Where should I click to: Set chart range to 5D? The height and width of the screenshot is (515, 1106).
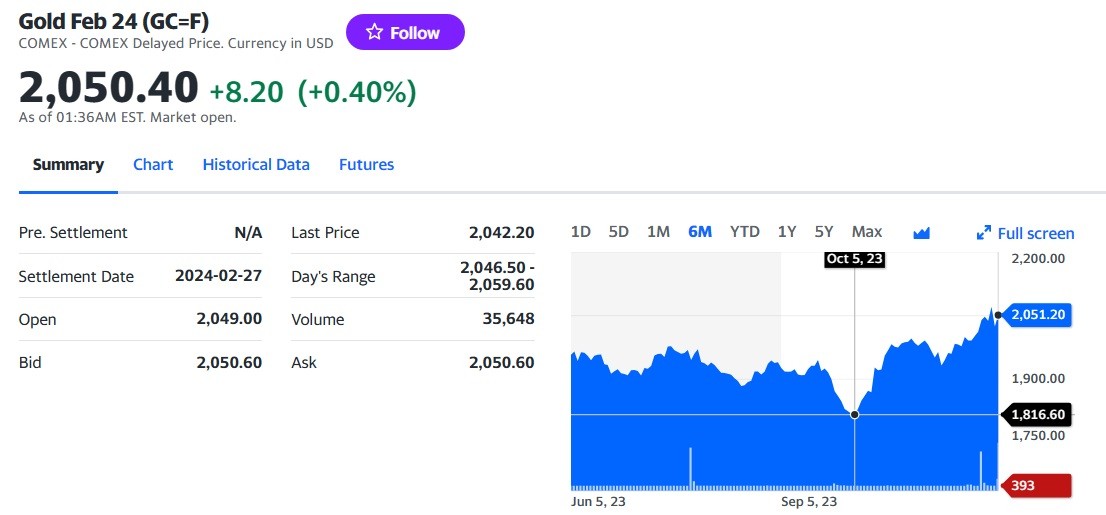619,232
